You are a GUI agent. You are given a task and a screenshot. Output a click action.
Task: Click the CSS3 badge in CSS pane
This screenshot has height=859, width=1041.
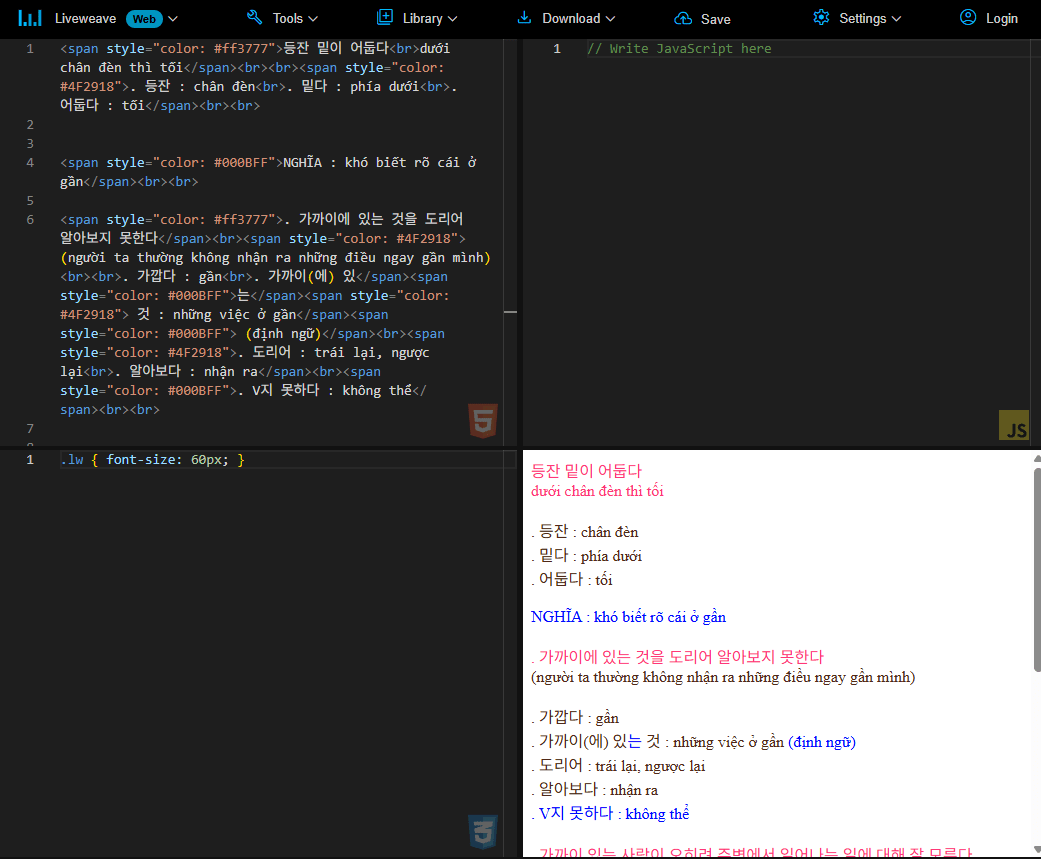tap(482, 832)
